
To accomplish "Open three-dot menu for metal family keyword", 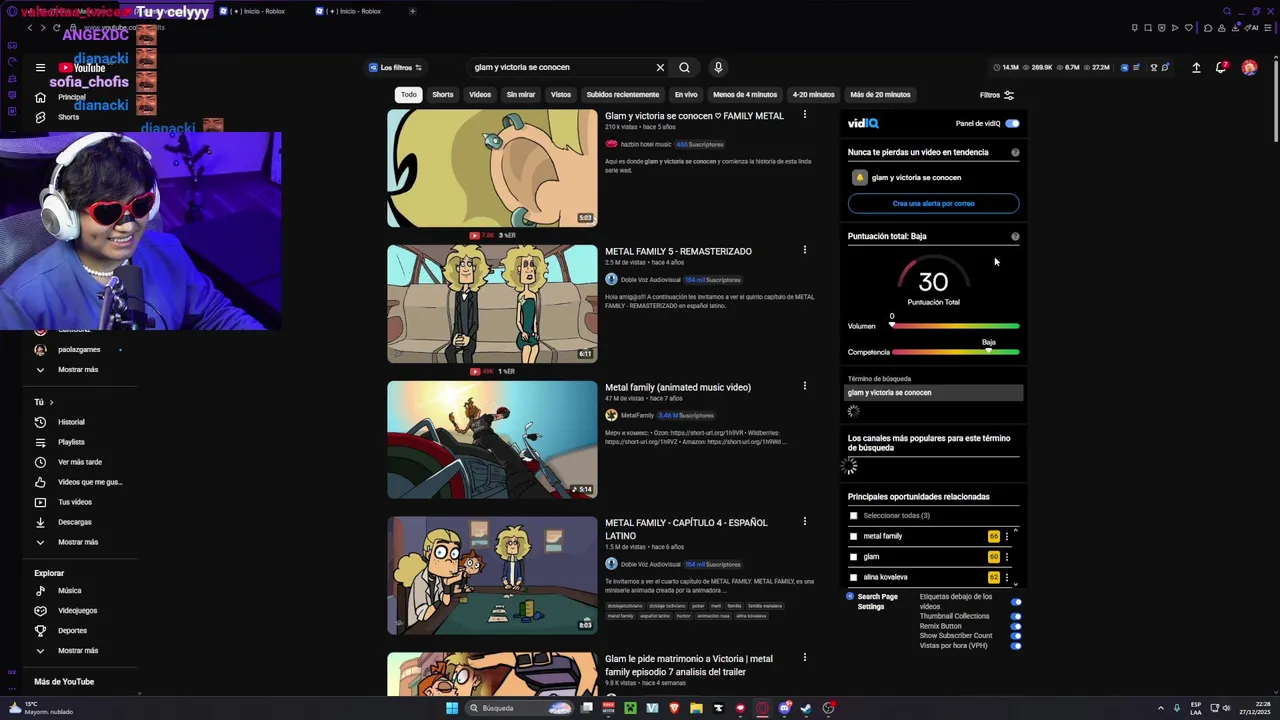I will click(1007, 536).
